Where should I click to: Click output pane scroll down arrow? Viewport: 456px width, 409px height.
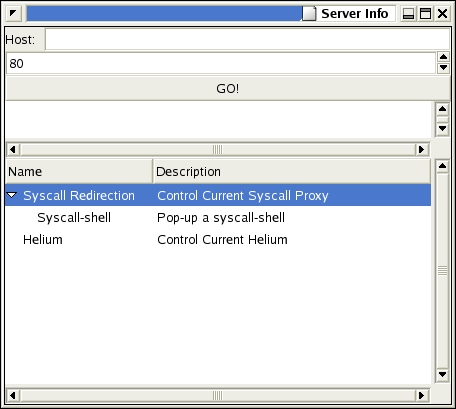[x=442, y=129]
